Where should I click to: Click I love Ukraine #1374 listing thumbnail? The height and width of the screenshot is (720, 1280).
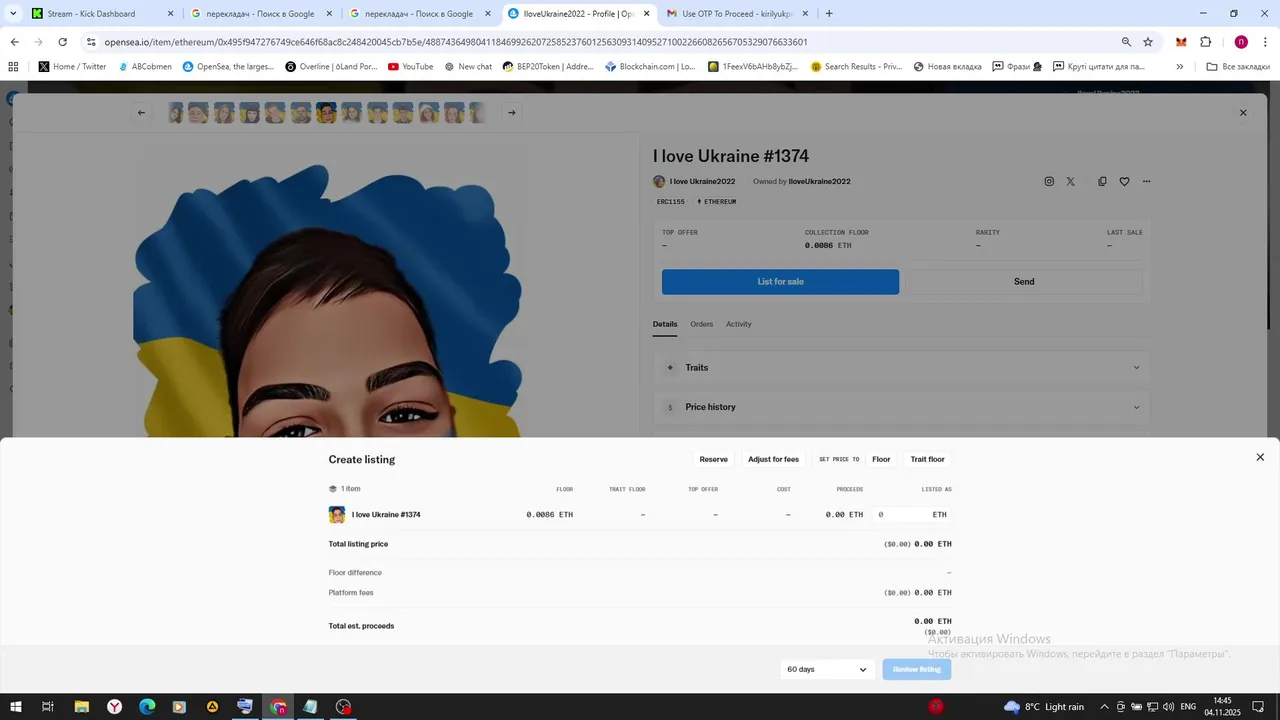(337, 515)
